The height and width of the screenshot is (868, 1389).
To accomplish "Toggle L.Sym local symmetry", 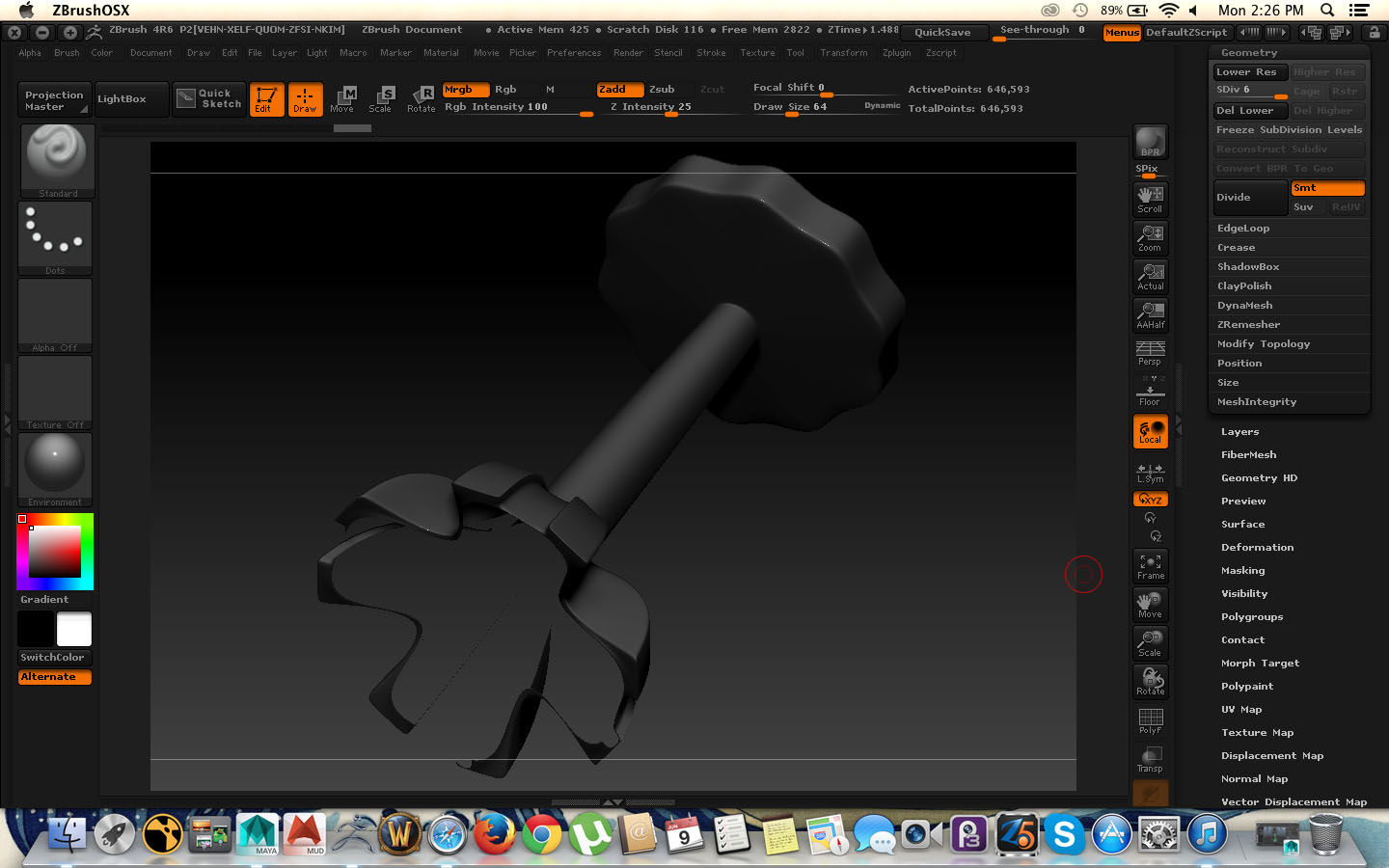I will pos(1150,473).
